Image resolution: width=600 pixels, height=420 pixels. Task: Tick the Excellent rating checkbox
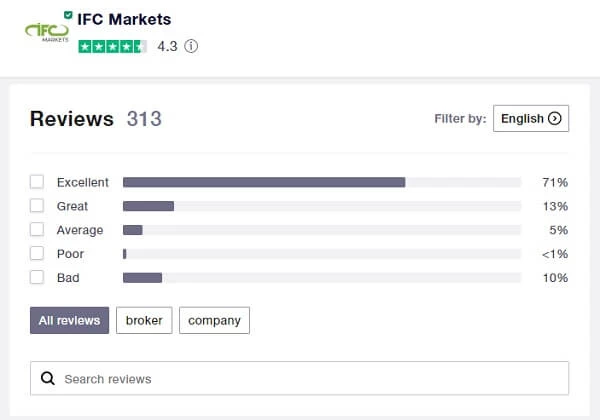point(37,182)
